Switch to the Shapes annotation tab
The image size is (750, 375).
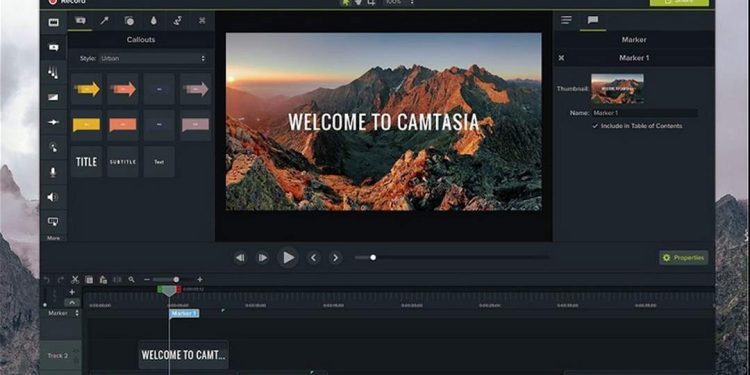tap(129, 21)
